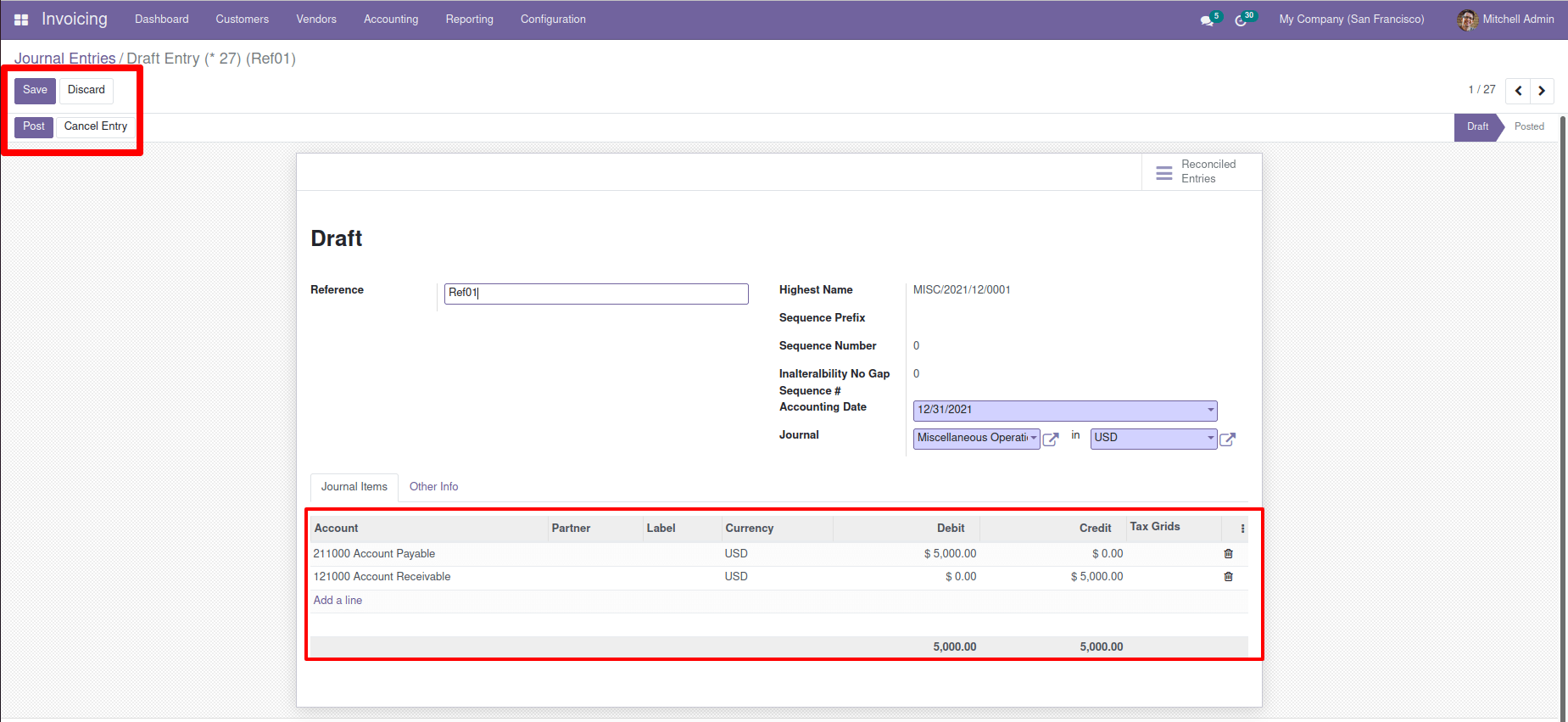Open the Reporting menu
Image resolution: width=1568 pixels, height=722 pixels.
point(470,20)
